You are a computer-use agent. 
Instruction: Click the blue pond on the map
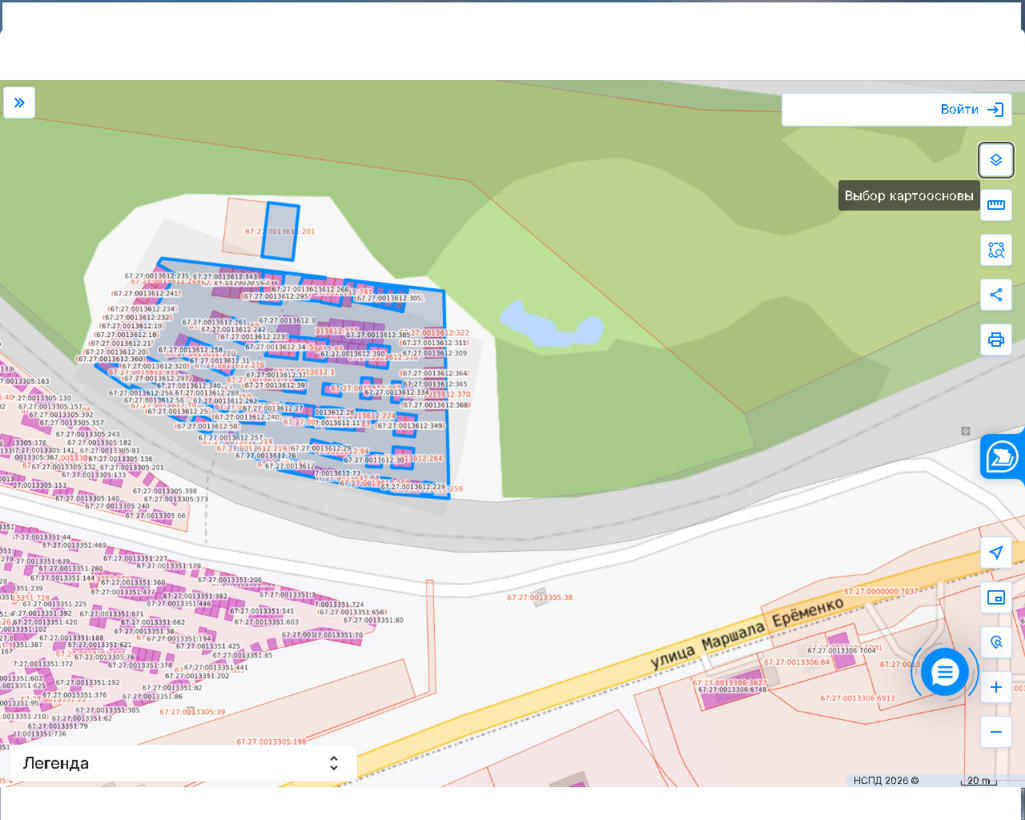point(549,323)
